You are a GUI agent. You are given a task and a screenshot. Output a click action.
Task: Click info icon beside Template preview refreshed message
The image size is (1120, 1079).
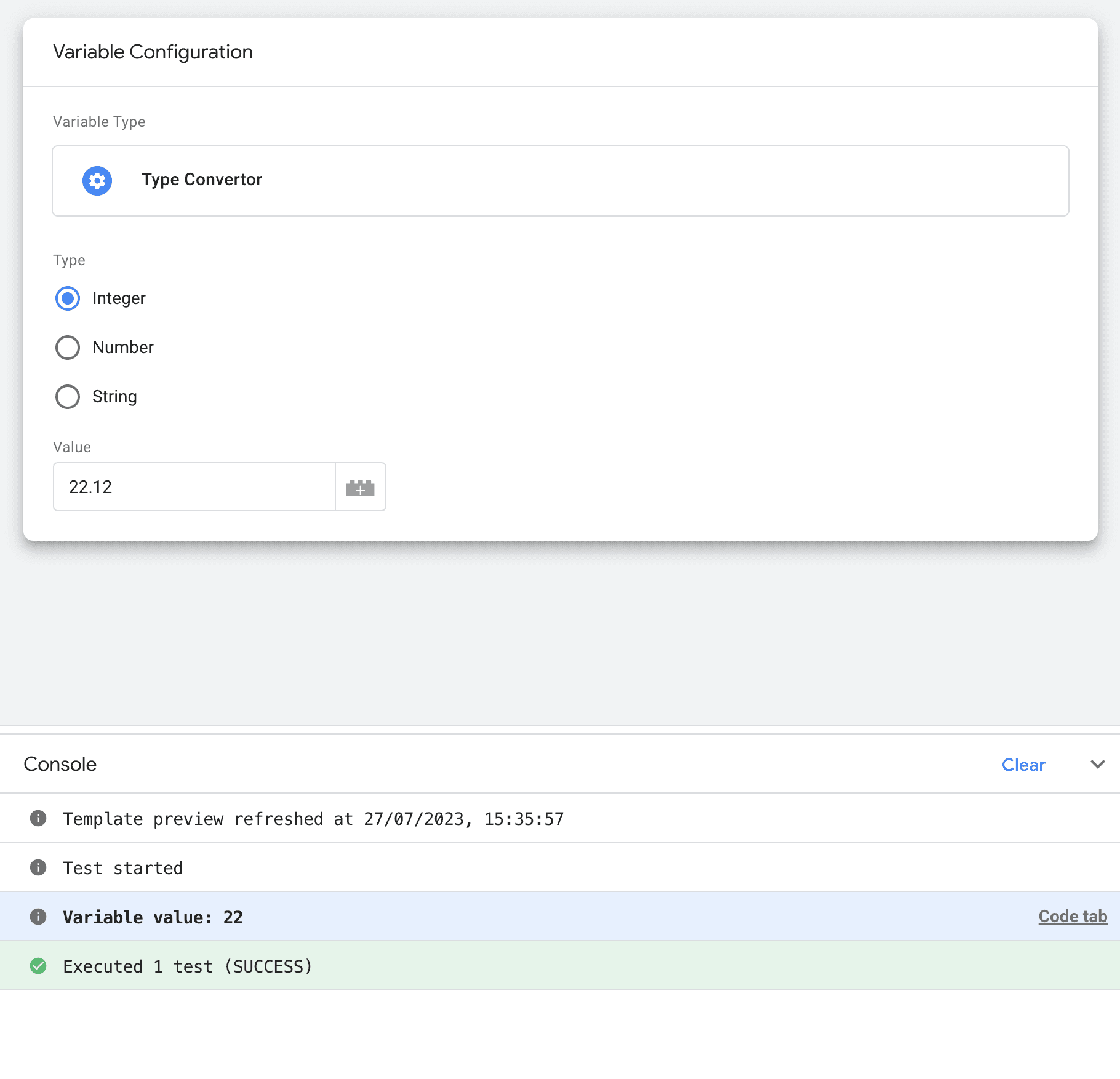tap(38, 818)
